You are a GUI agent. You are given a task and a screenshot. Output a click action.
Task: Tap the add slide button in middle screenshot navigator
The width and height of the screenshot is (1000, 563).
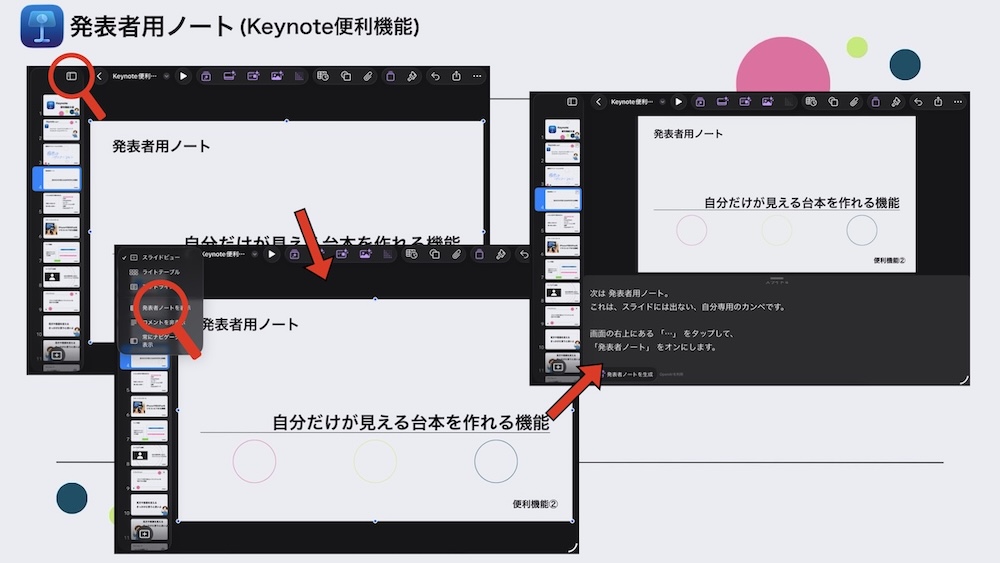pos(144,534)
